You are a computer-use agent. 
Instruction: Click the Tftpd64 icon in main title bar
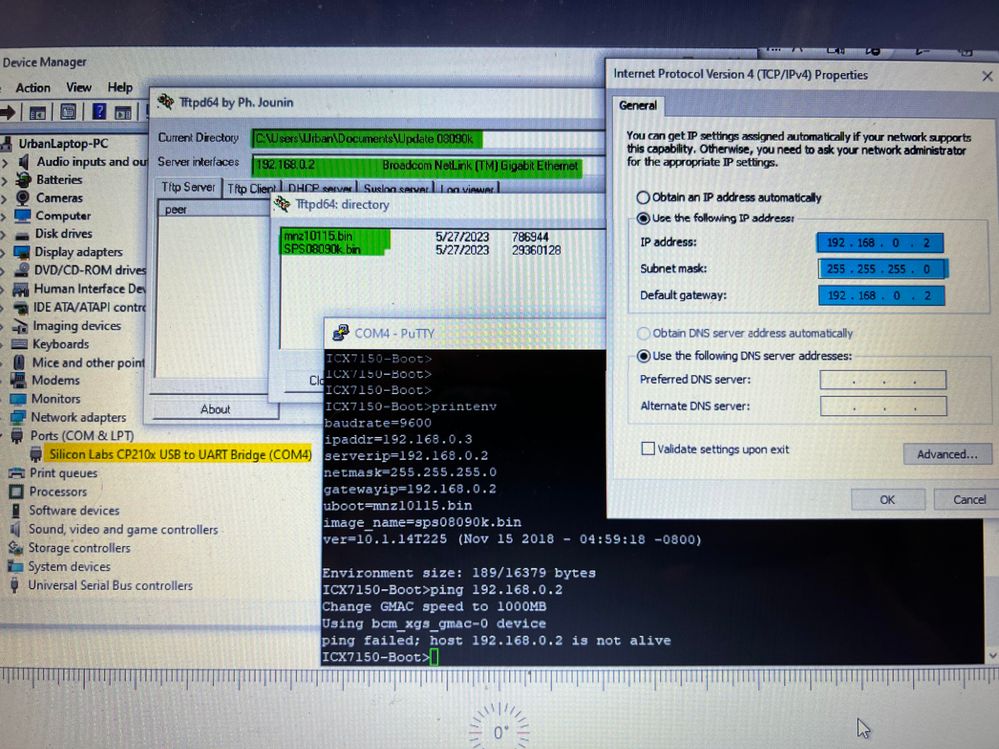coord(167,102)
